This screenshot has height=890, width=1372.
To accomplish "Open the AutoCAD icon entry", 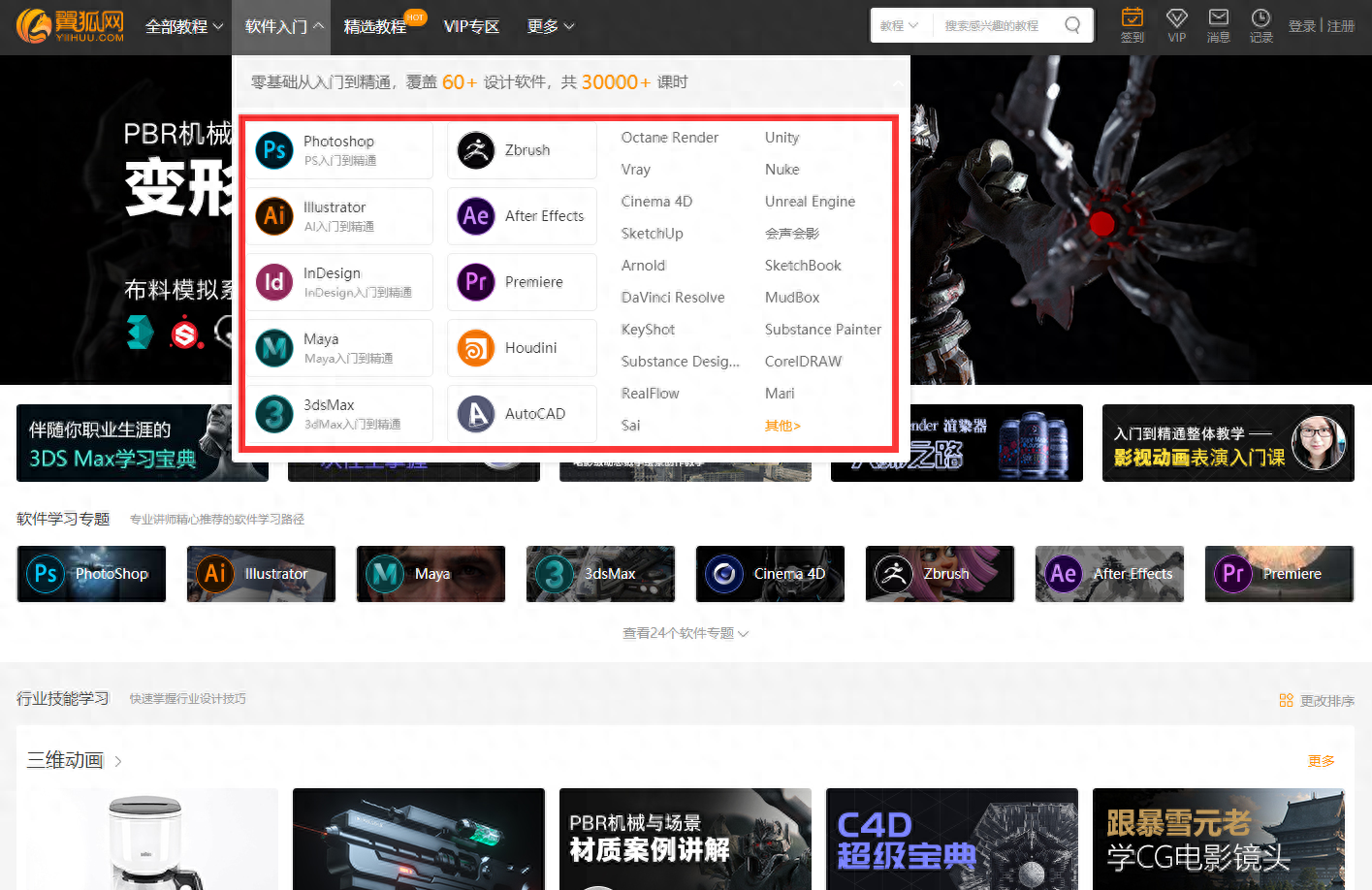I will [x=476, y=414].
